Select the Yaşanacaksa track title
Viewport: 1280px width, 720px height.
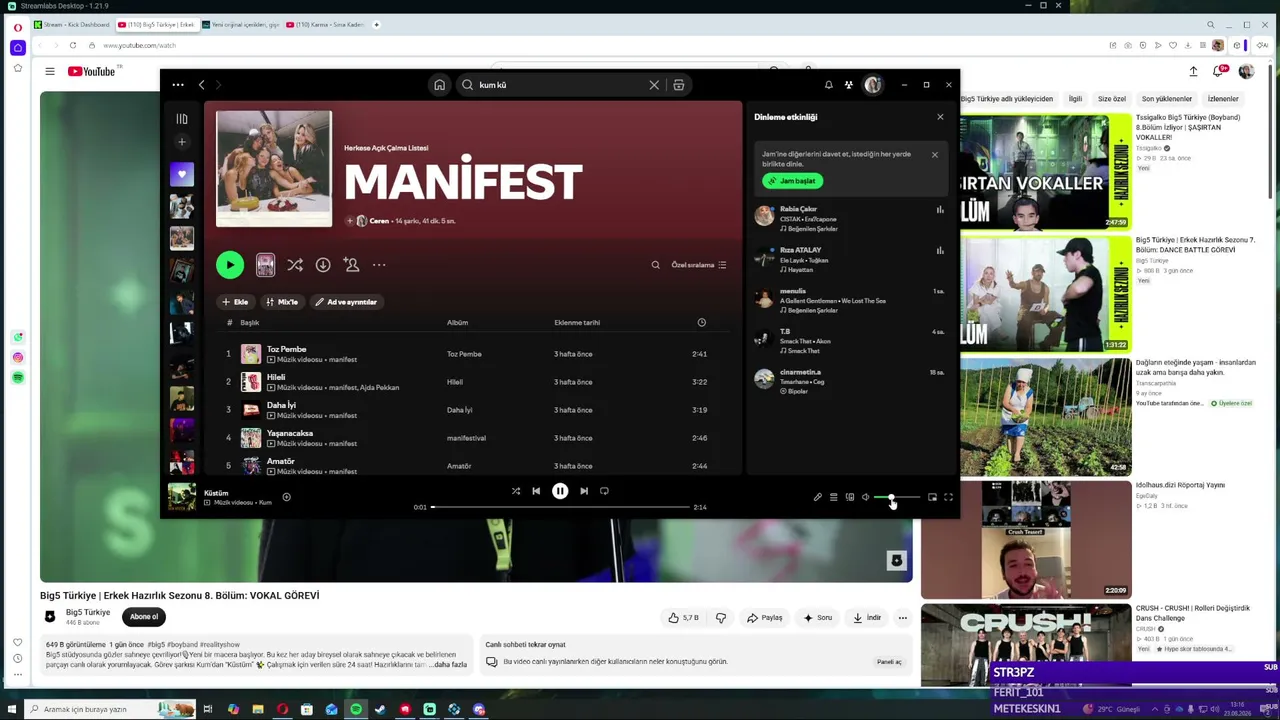pyautogui.click(x=290, y=433)
